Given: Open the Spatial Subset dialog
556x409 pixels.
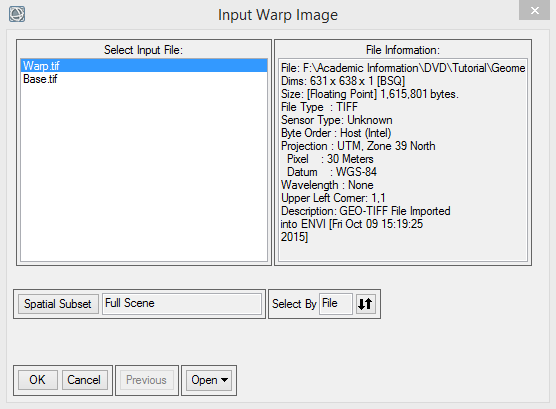Looking at the screenshot, I should [58, 304].
